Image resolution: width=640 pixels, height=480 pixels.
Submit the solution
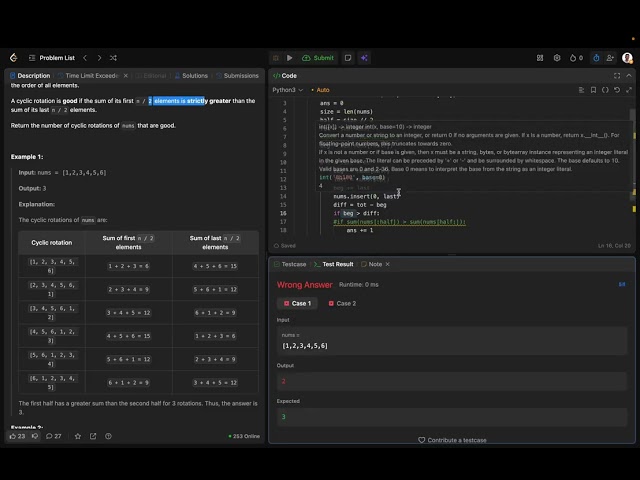click(x=318, y=58)
